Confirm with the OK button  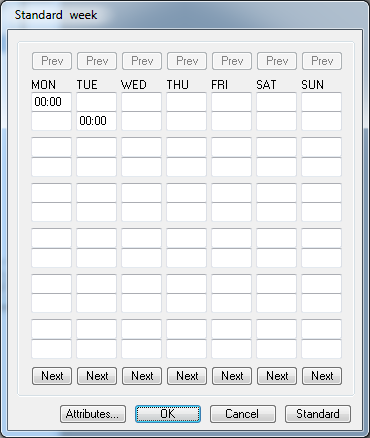point(168,414)
